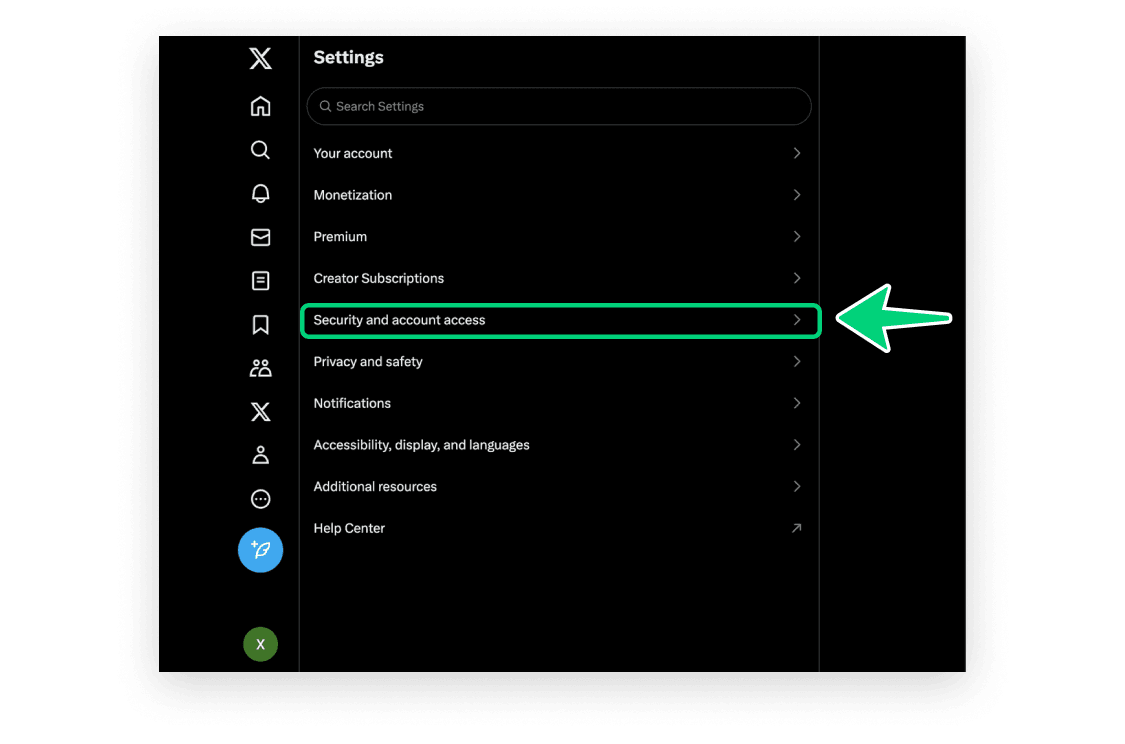
Task: Click the Search Settings input field
Action: pyautogui.click(x=557, y=106)
